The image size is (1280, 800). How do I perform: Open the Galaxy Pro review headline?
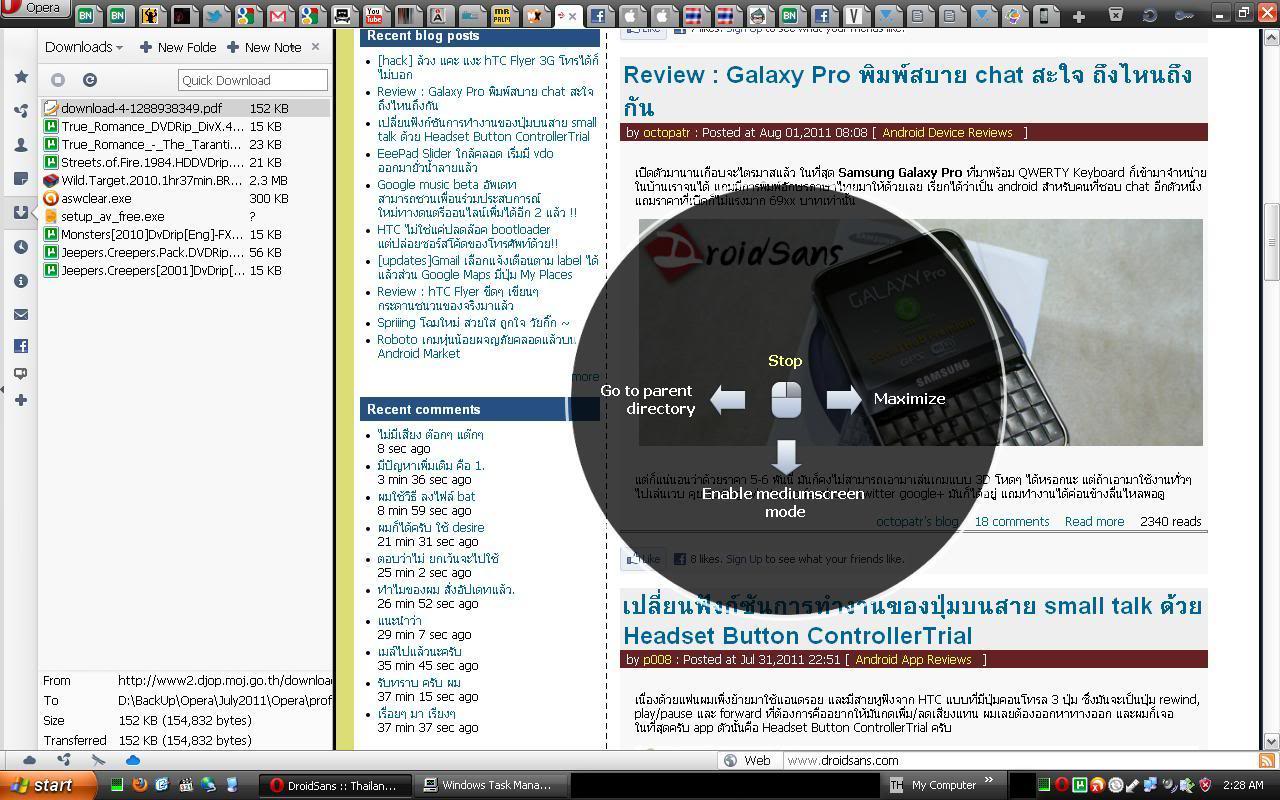[x=907, y=91]
